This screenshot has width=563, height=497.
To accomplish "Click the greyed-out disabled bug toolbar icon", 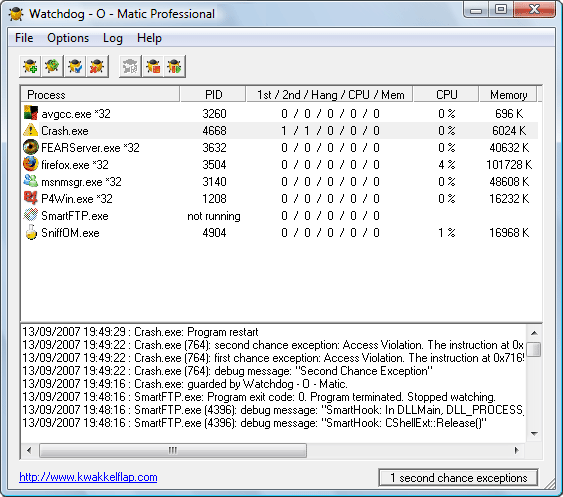I will click(130, 66).
